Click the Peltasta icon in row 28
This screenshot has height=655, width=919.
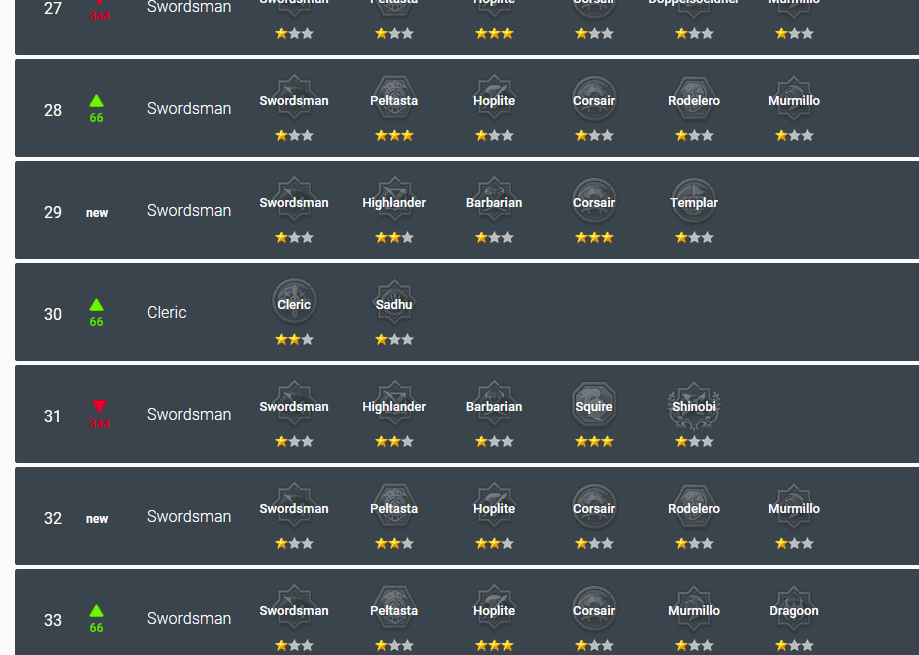pos(394,98)
